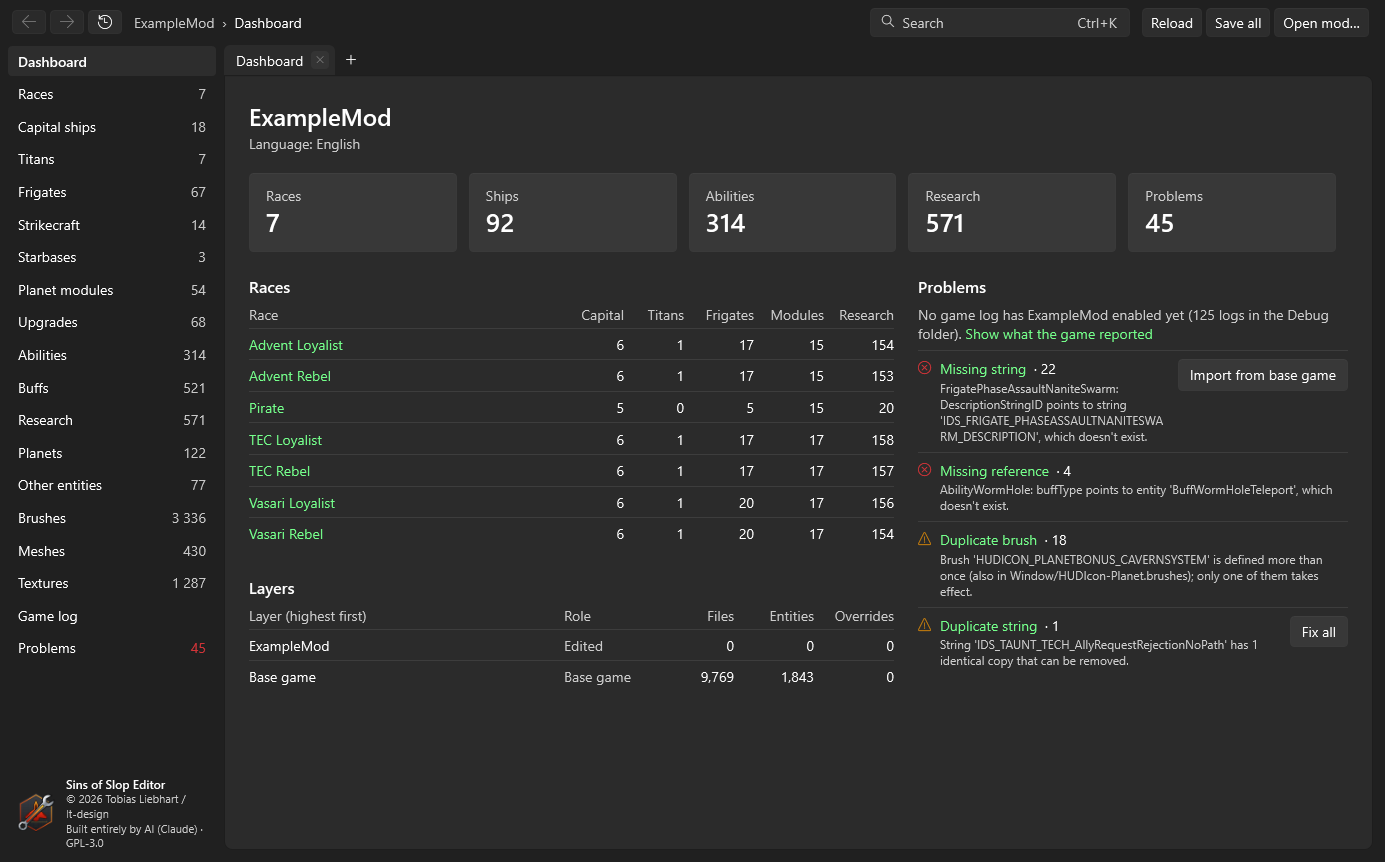Open Buffs in the sidebar
The height and width of the screenshot is (862, 1385).
pos(112,388)
